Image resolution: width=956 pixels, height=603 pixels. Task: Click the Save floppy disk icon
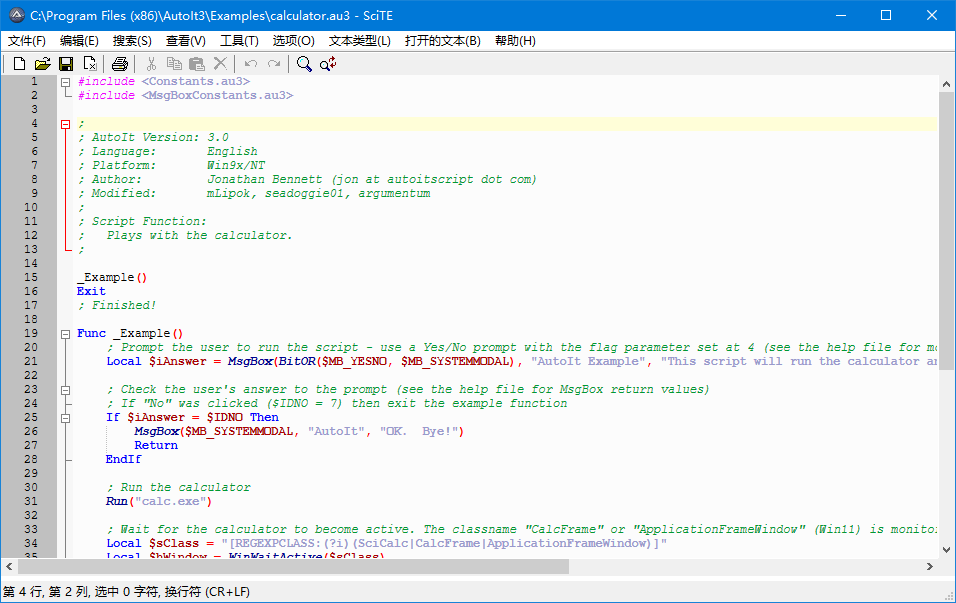coord(66,63)
